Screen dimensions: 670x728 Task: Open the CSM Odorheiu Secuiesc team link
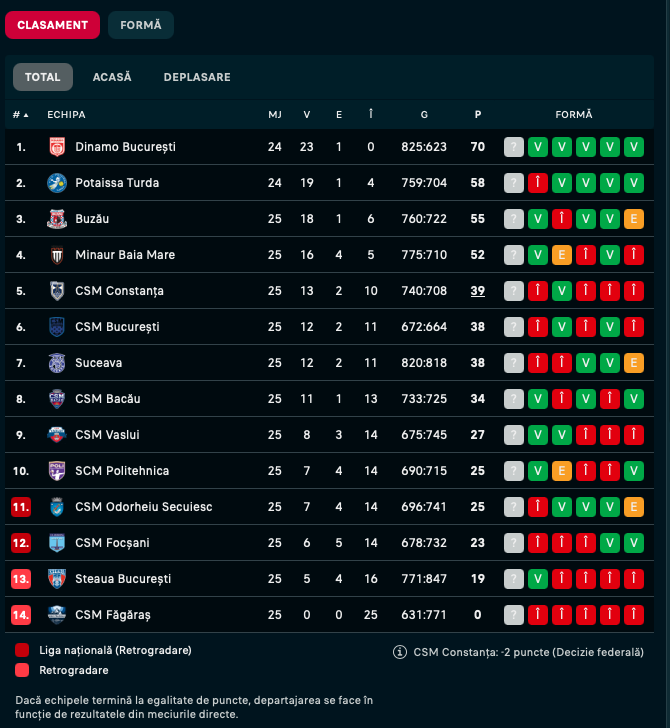144,507
